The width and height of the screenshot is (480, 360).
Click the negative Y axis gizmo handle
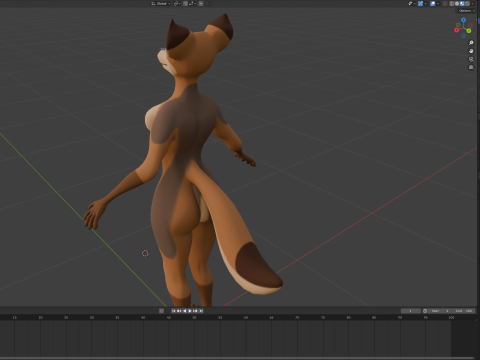[458, 25]
